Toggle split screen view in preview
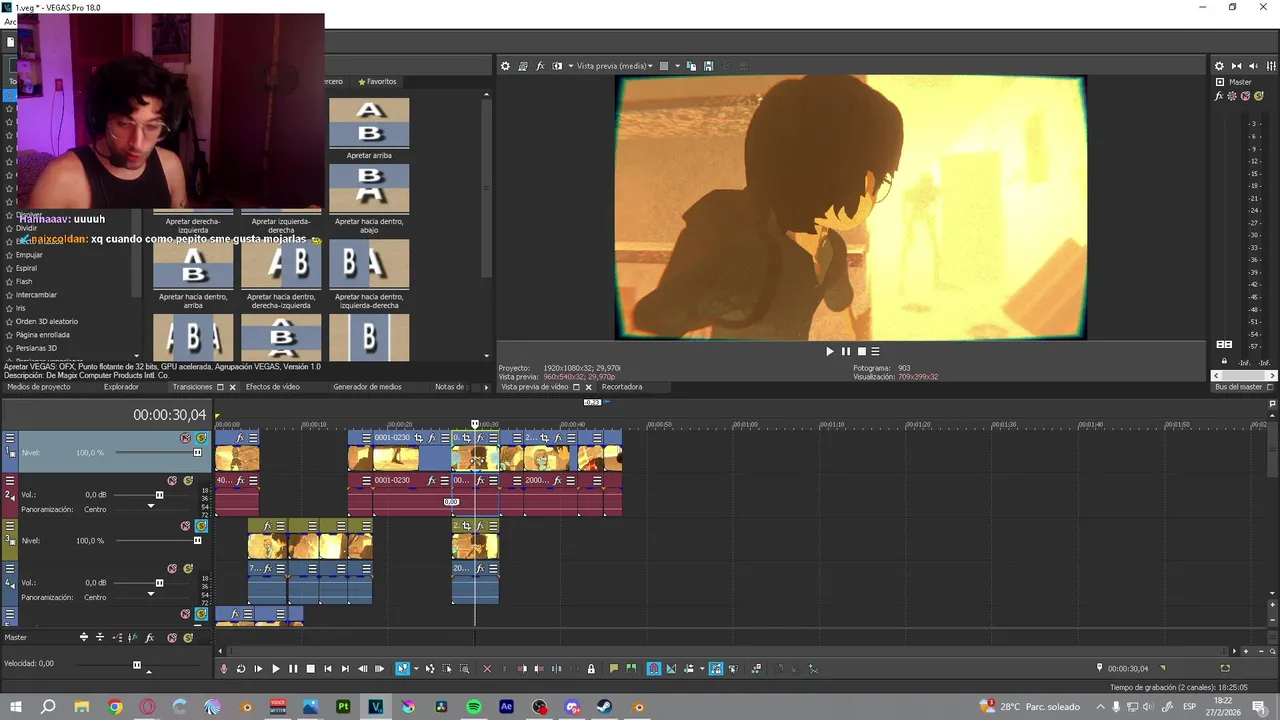Viewport: 1280px width, 720px height. (557, 66)
